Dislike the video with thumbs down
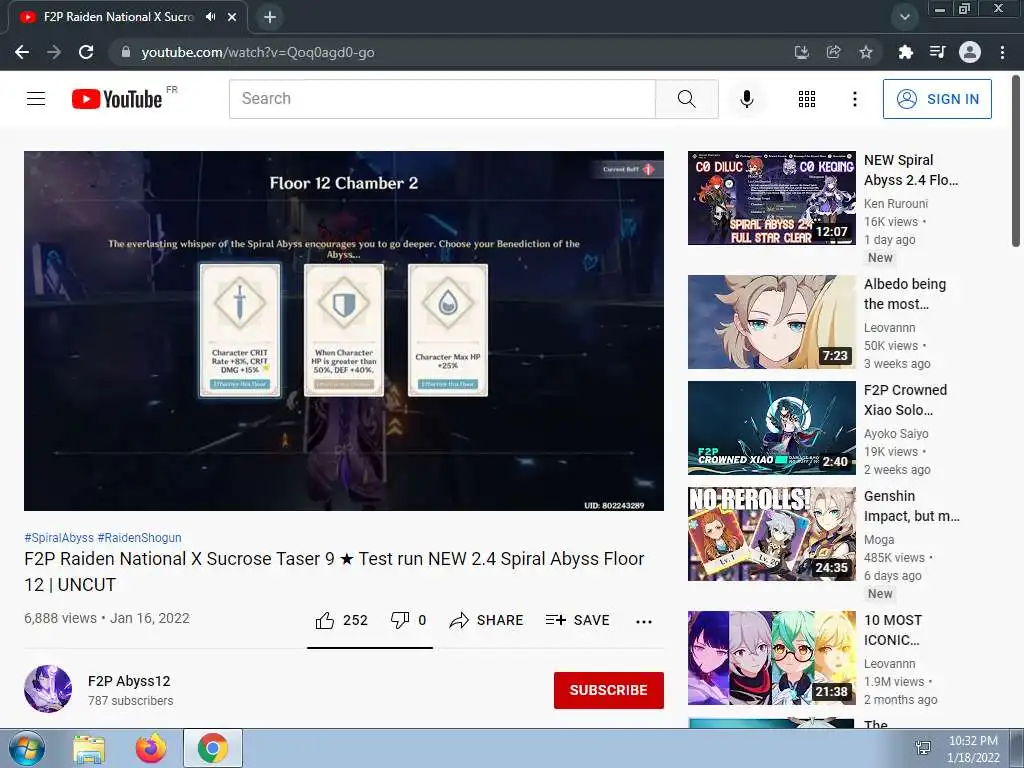 pyautogui.click(x=400, y=620)
